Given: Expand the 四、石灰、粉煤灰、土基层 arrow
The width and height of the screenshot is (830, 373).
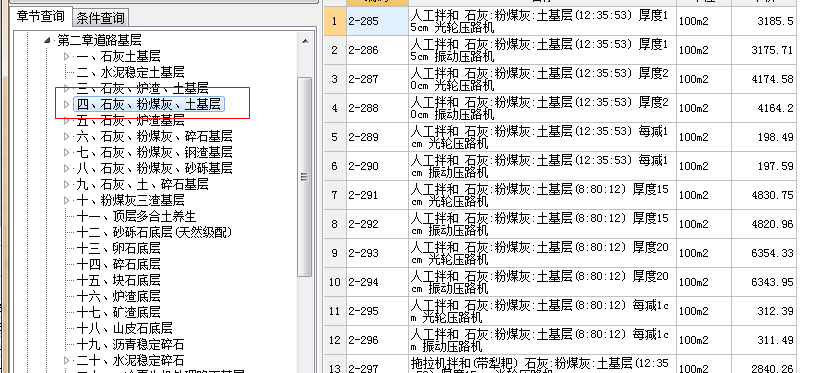Looking at the screenshot, I should click(66, 104).
